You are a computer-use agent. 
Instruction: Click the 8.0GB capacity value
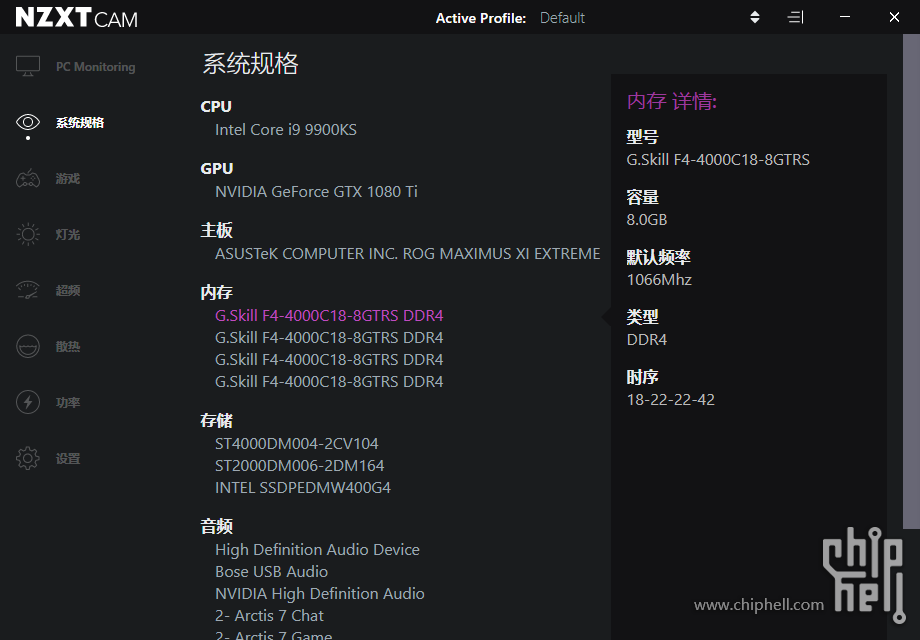(x=647, y=219)
